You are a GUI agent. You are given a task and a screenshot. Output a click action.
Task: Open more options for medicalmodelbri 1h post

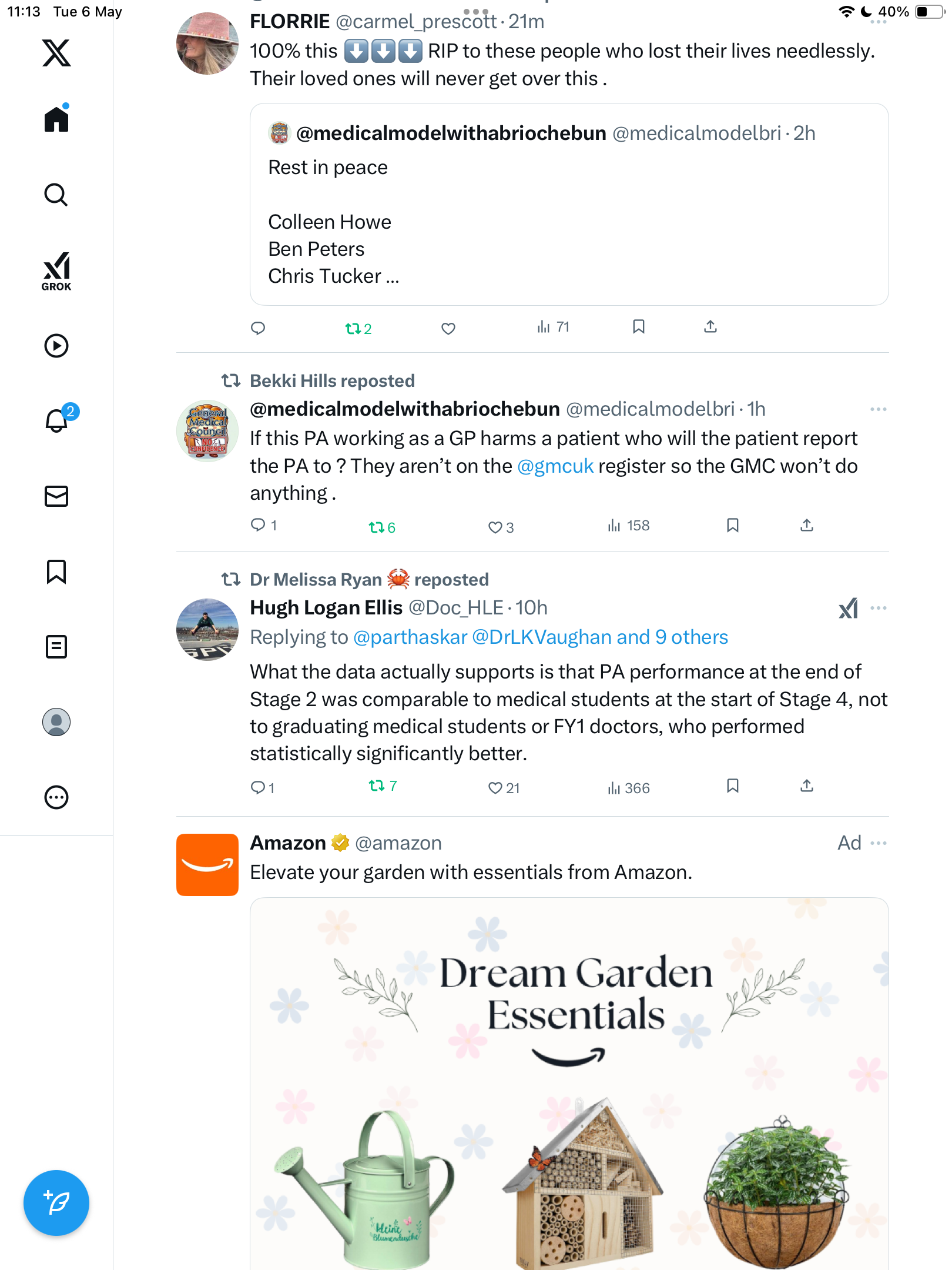879,409
